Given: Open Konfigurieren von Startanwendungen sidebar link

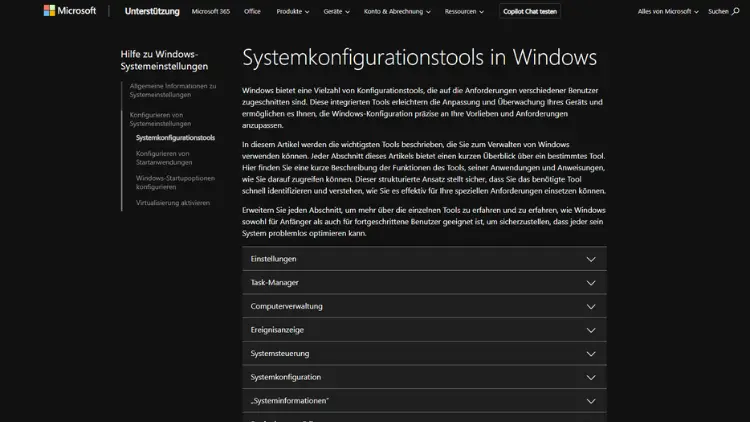Looking at the screenshot, I should coord(164,158).
